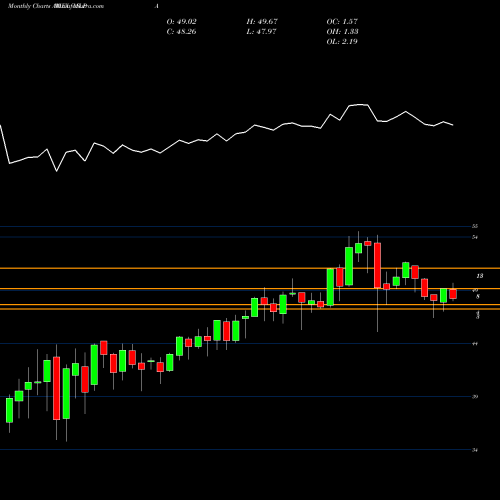Click the 34 price axis label
The image size is (500, 500).
475,450
